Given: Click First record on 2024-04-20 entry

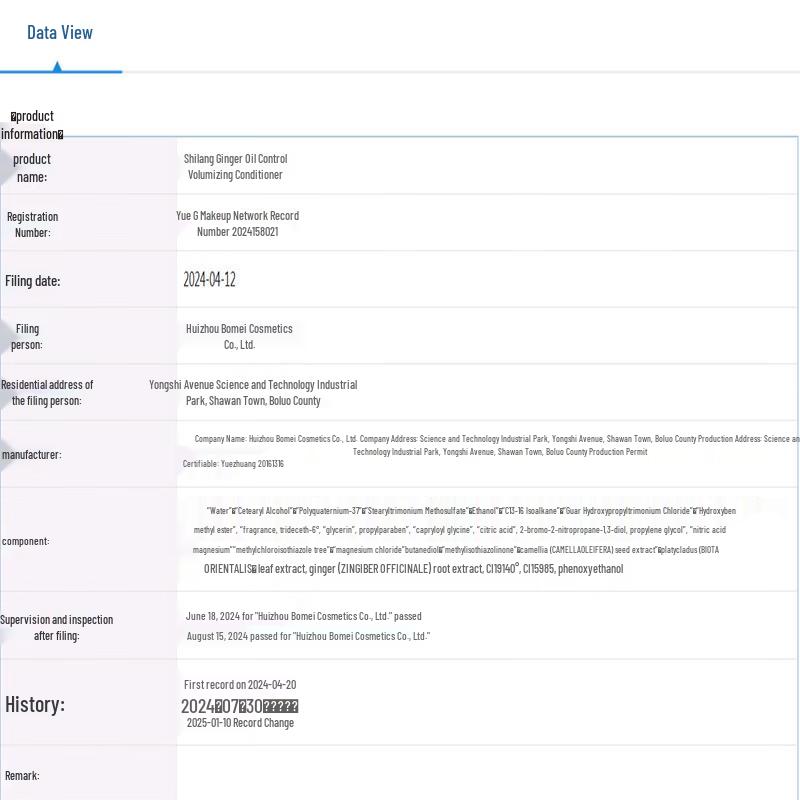Looking at the screenshot, I should [x=240, y=685].
